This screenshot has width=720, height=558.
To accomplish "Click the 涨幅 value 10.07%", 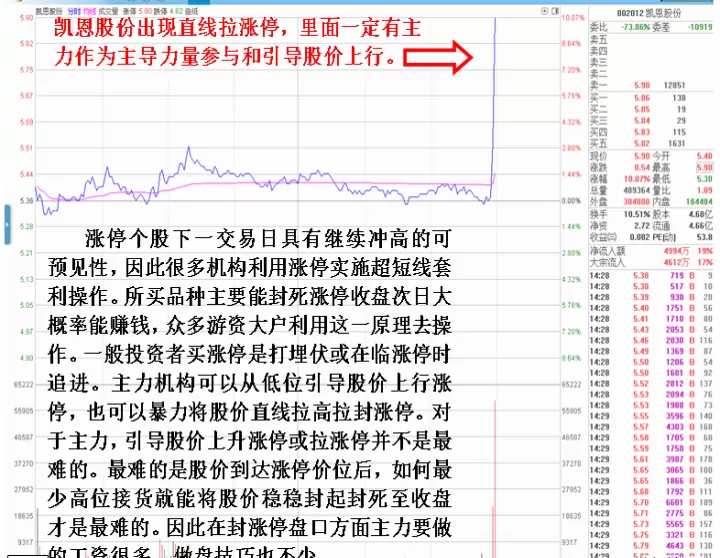I will tap(637, 179).
